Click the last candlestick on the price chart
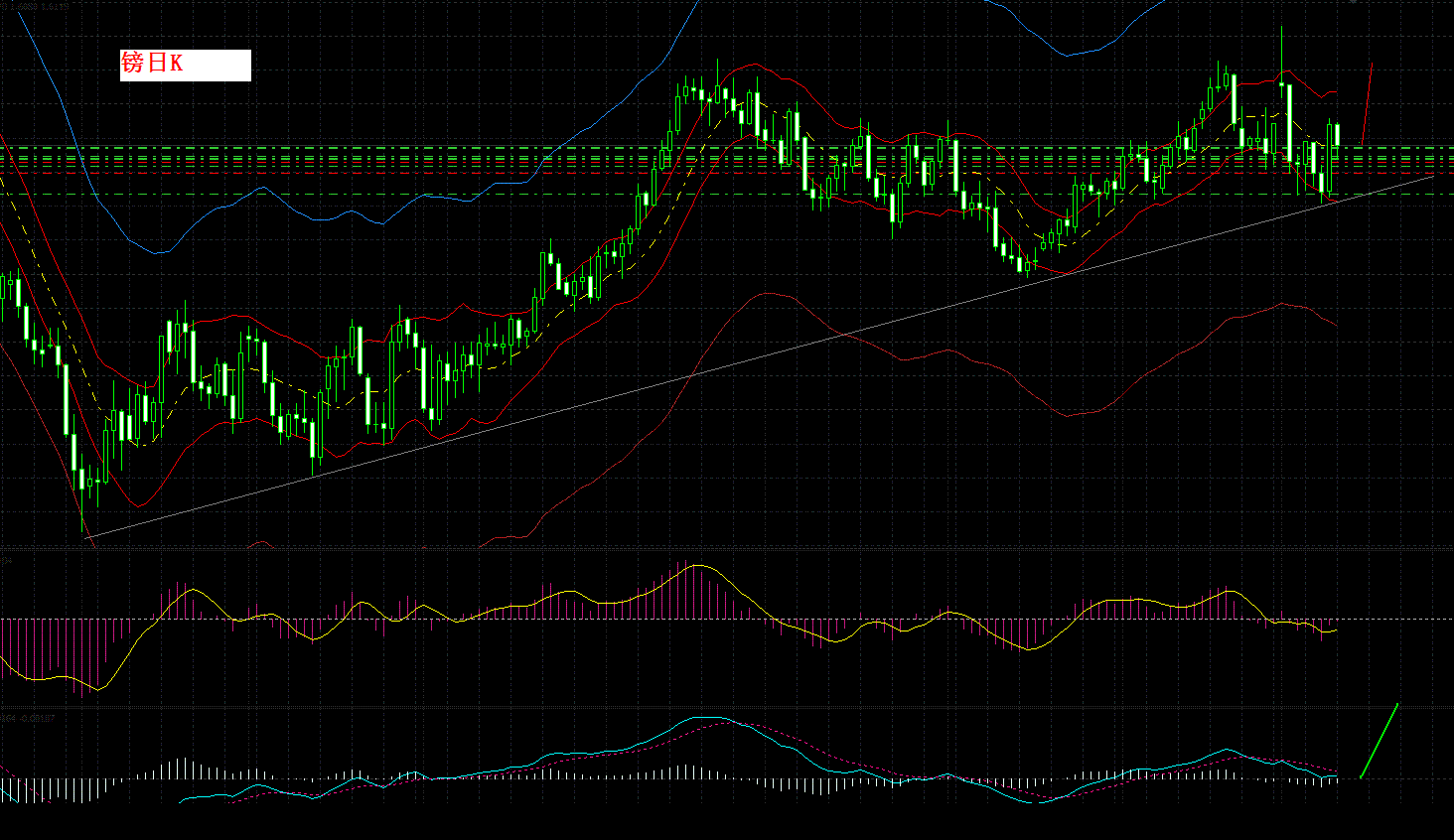1454x840 pixels. 1338,135
